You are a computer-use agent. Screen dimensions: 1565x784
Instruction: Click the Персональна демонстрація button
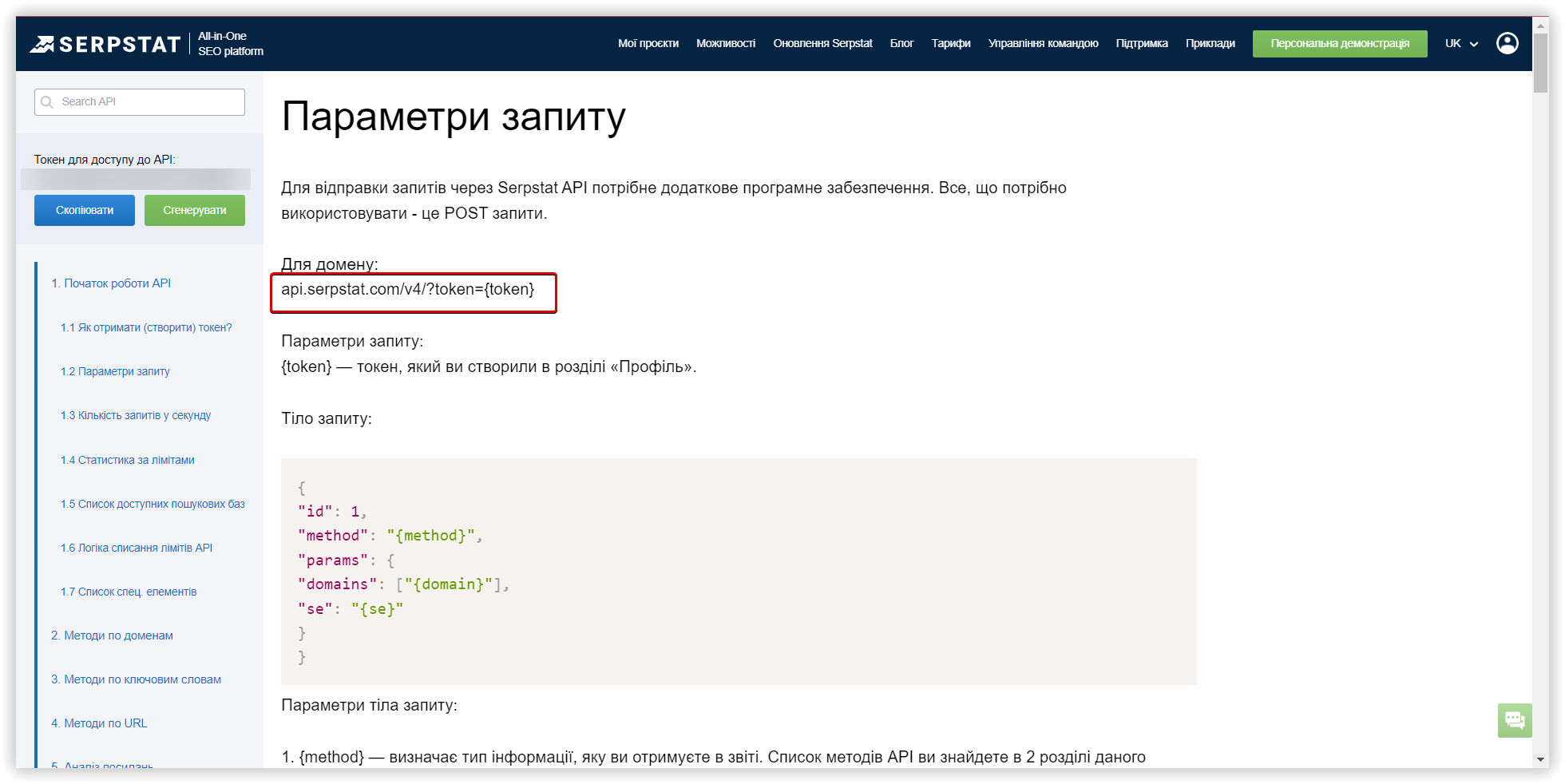pyautogui.click(x=1340, y=44)
